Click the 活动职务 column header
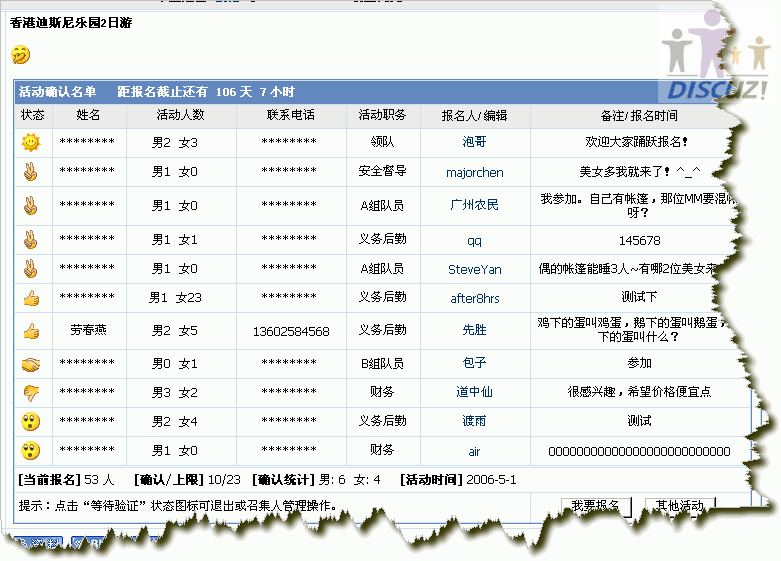The height and width of the screenshot is (561, 781). (x=382, y=115)
